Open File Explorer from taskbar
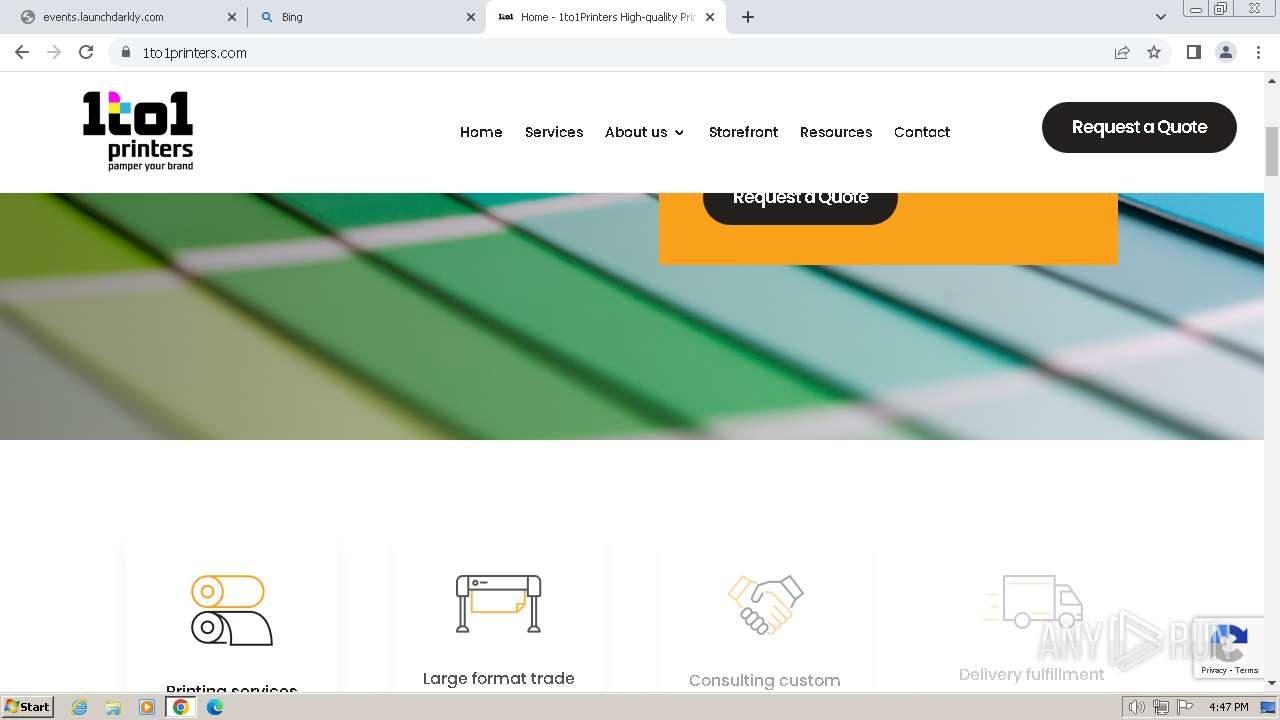The width and height of the screenshot is (1280, 720). pos(113,707)
